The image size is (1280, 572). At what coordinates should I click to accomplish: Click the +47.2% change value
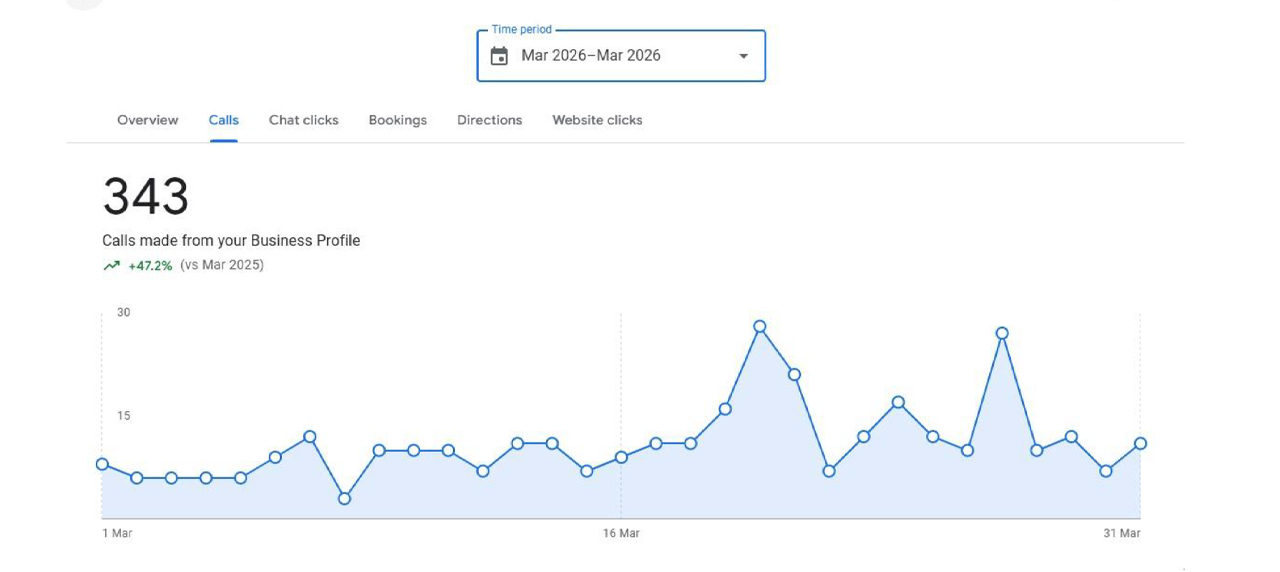150,266
